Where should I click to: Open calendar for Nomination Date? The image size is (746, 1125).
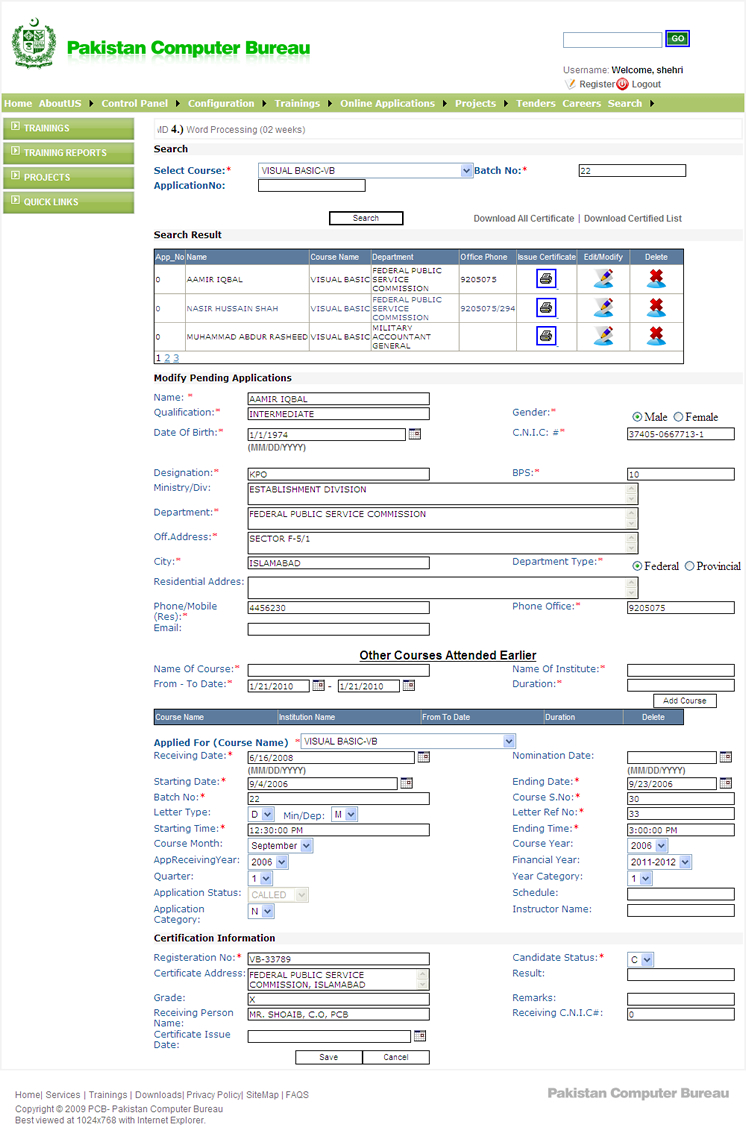pyautogui.click(x=726, y=757)
